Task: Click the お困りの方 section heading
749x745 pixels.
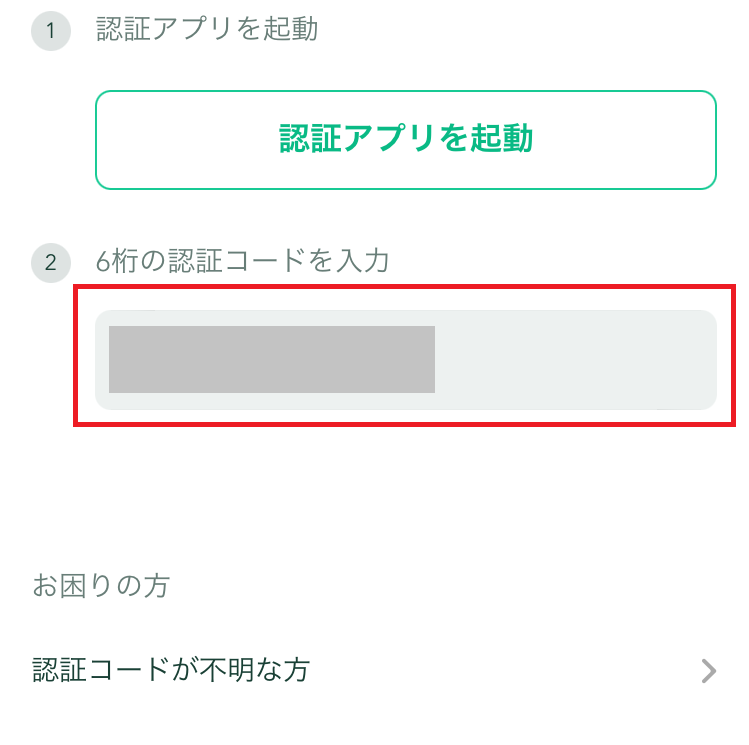Action: coord(101,585)
